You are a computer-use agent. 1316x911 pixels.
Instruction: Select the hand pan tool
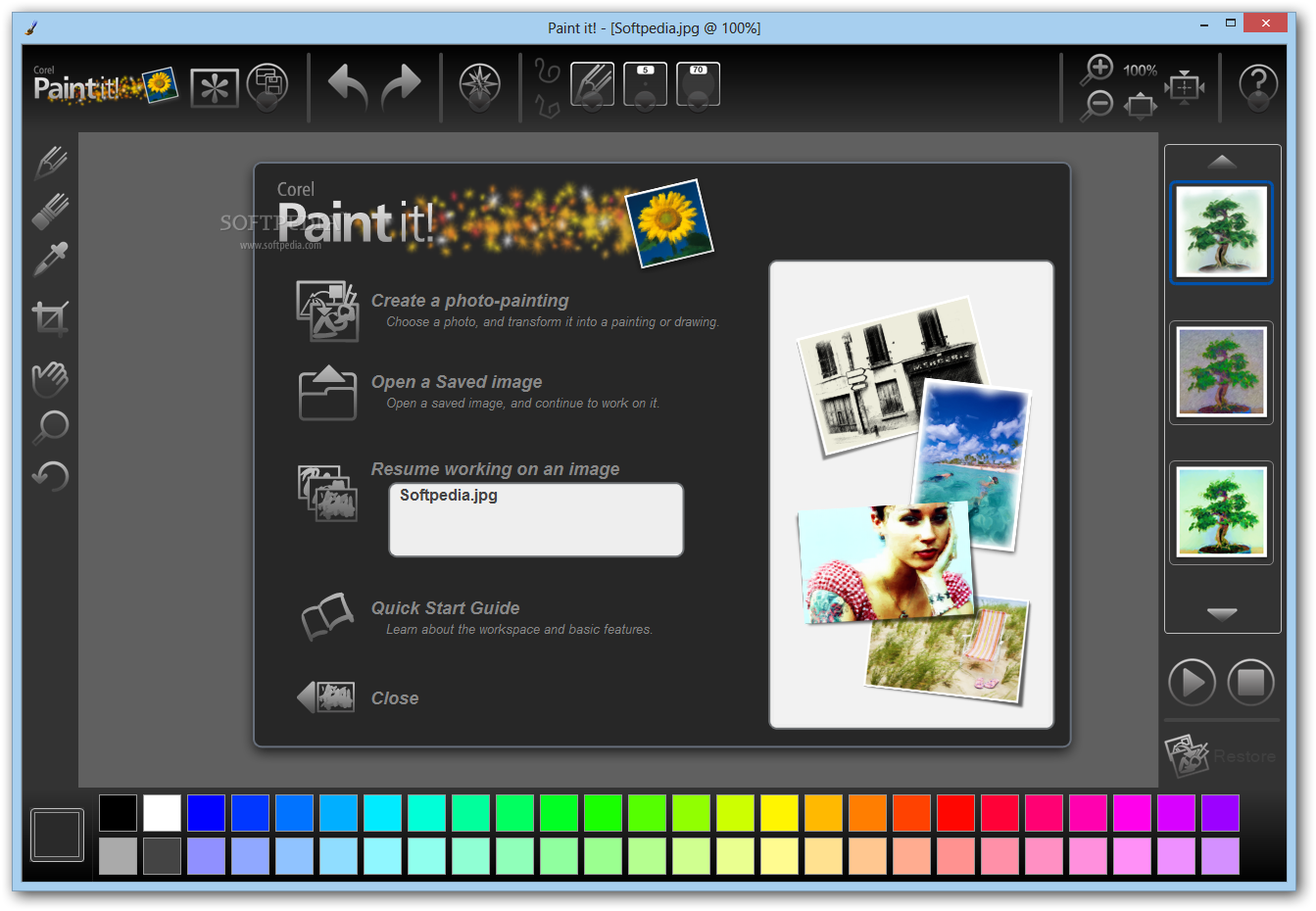[50, 378]
